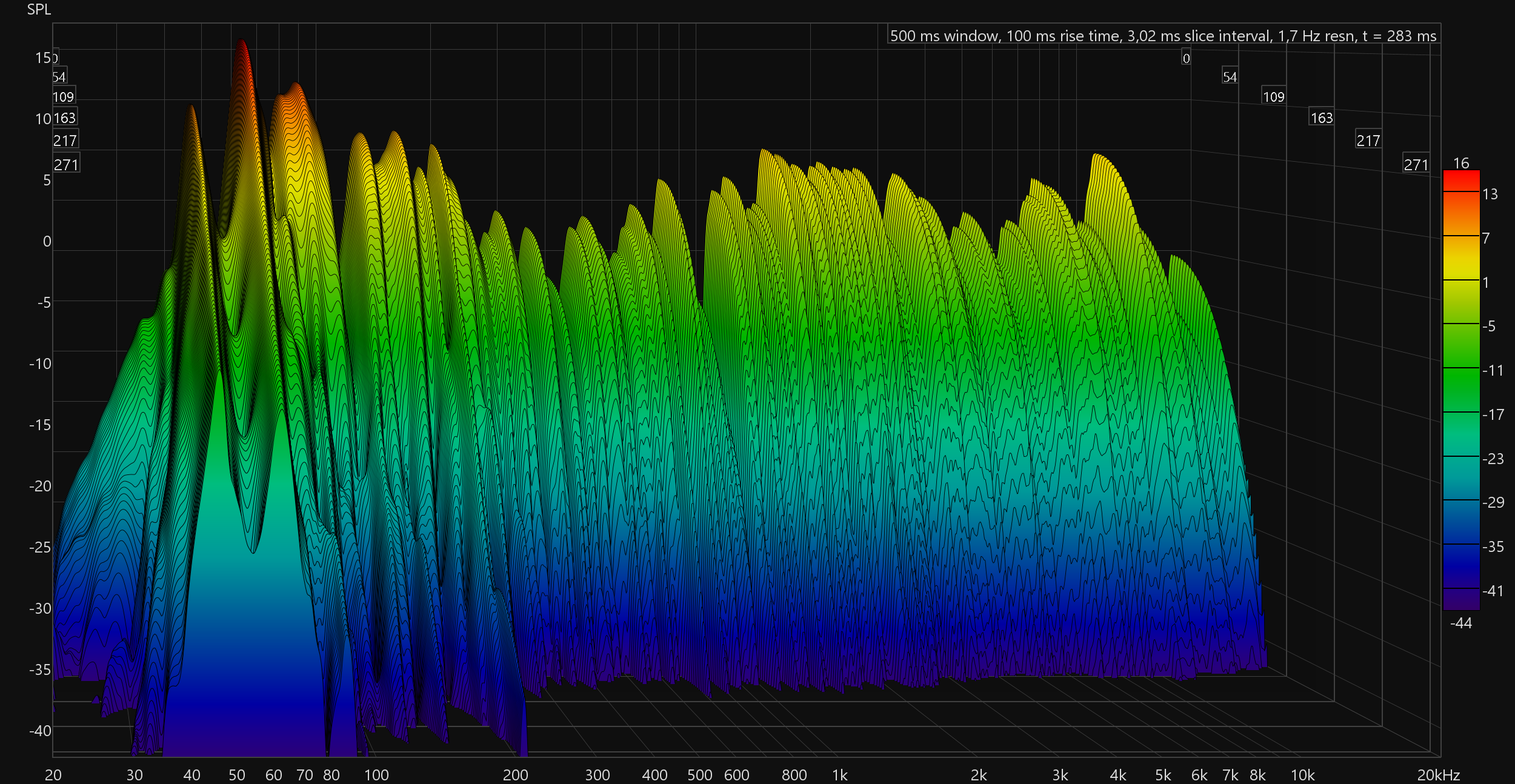
Task: Click the red top of color scale
Action: pos(1461,180)
